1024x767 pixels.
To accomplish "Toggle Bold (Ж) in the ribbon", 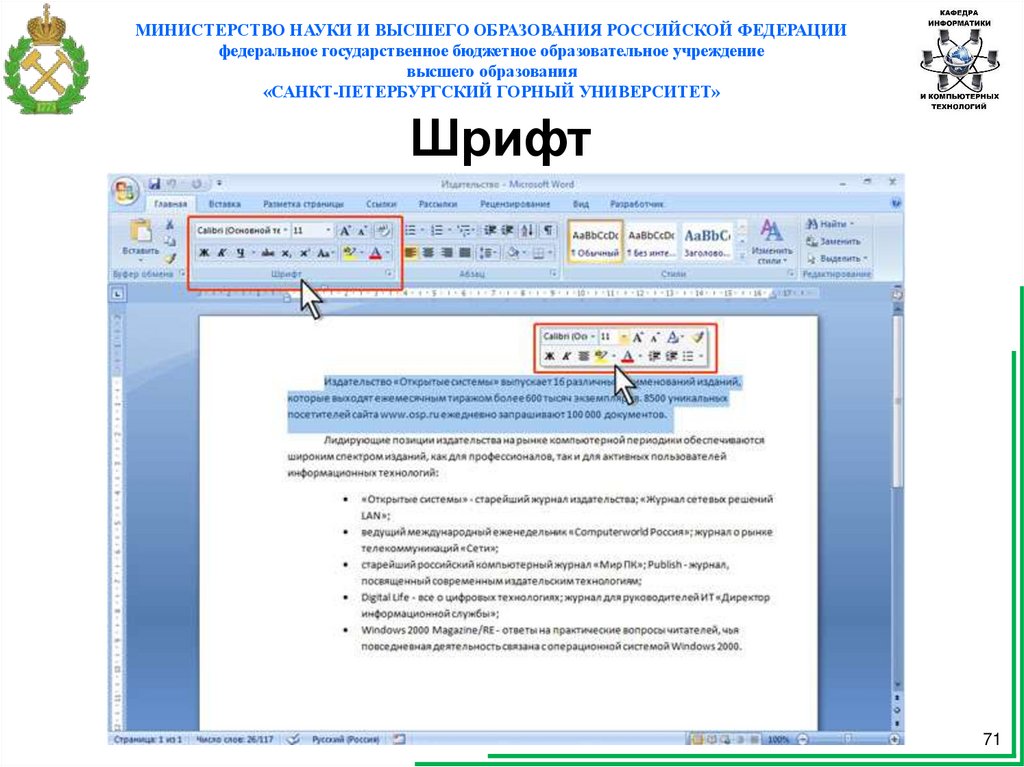I will coord(204,253).
